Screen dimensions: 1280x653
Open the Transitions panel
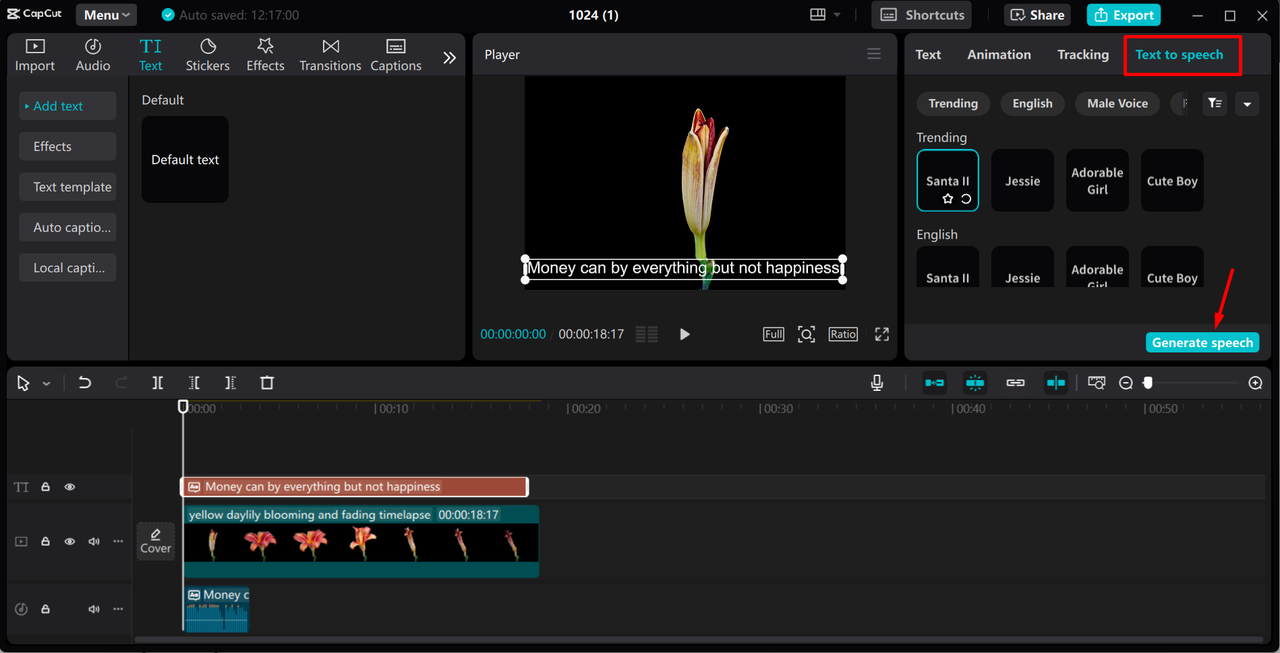point(330,55)
